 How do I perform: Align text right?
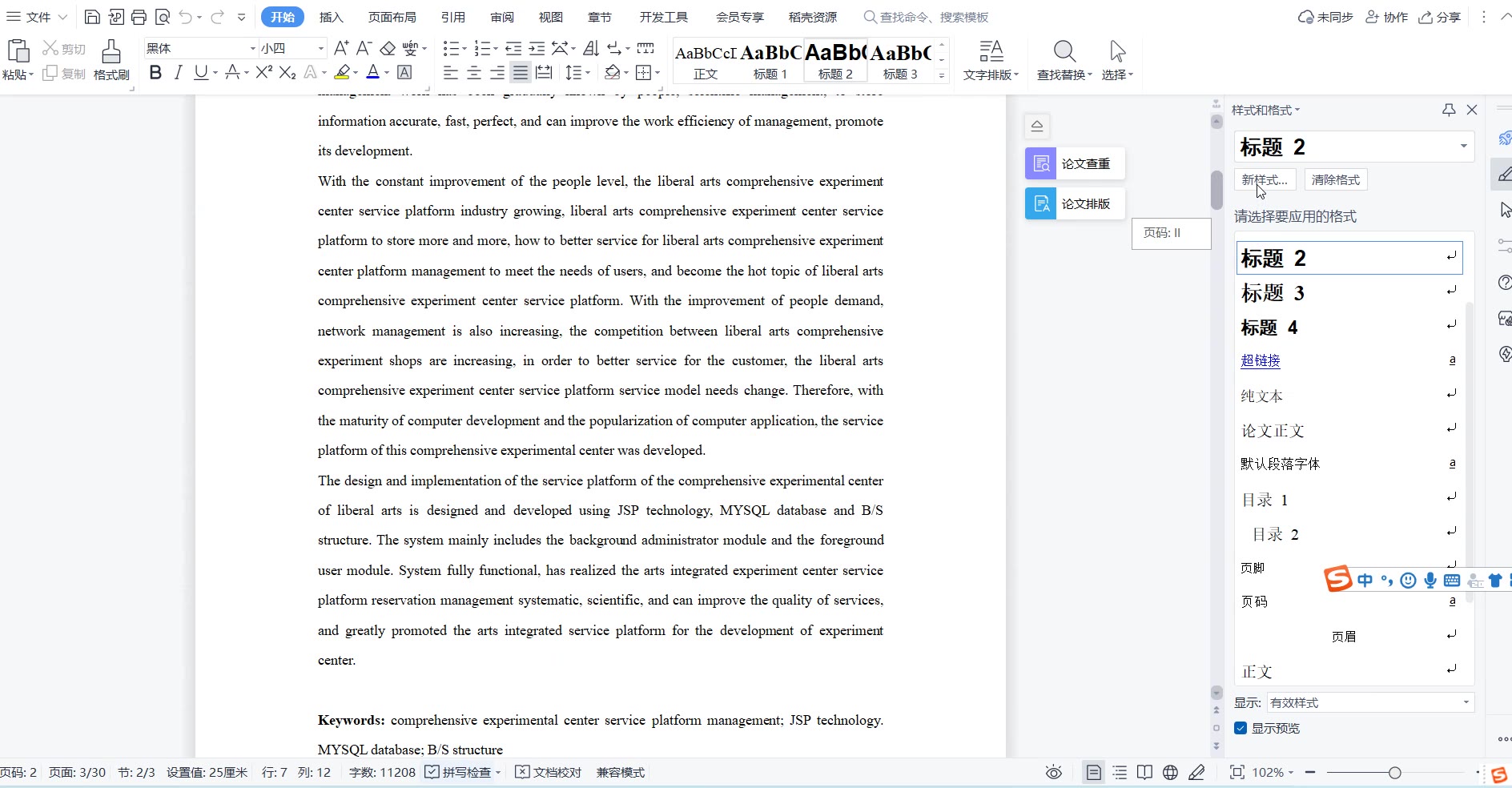pyautogui.click(x=497, y=73)
